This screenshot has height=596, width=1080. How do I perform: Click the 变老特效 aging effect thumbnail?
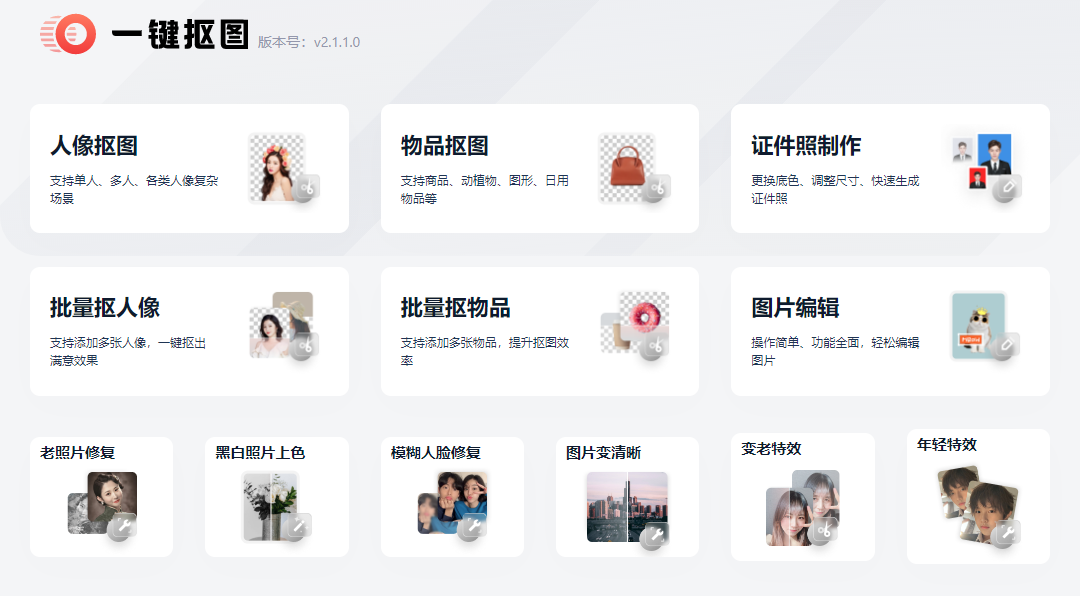click(802, 508)
